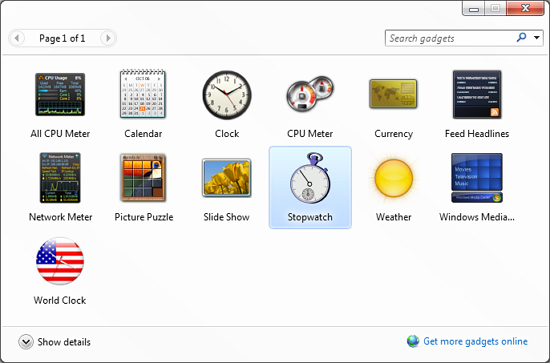The height and width of the screenshot is (363, 550).
Task: Click the 'Picture Puzzle' label text
Action: pyautogui.click(x=144, y=217)
